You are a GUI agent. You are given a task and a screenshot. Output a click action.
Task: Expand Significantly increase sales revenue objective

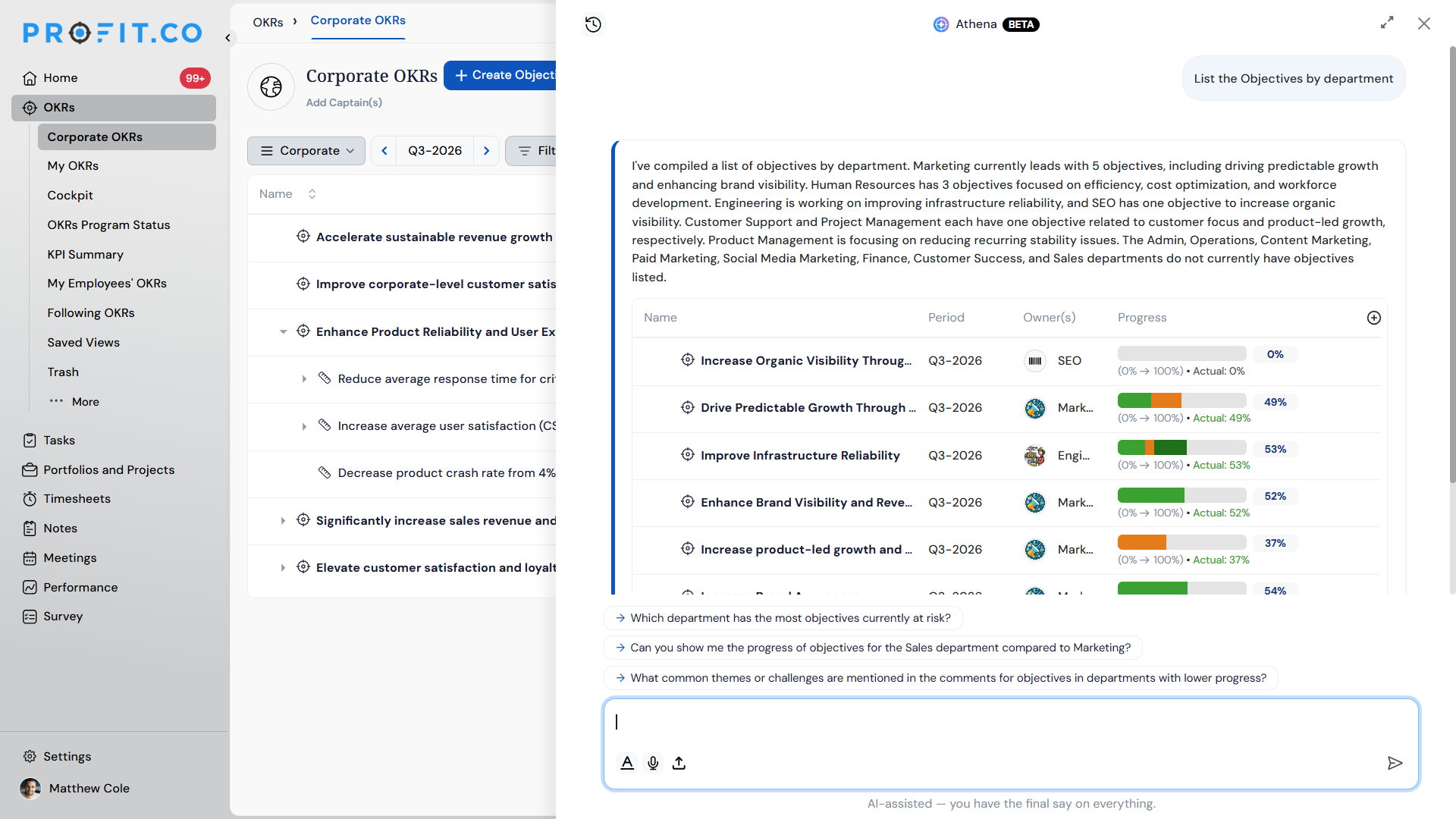point(283,521)
